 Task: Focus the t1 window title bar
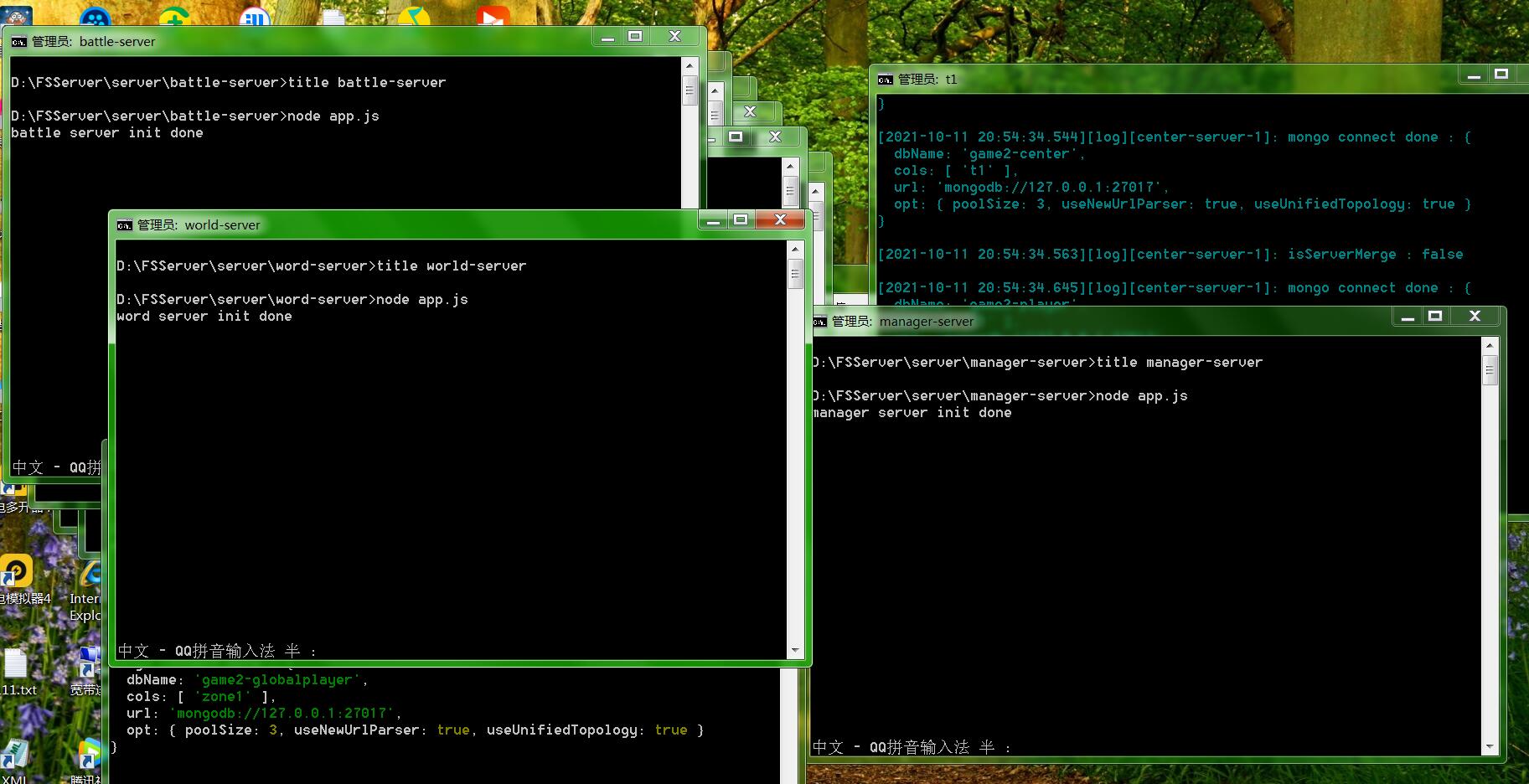coord(1173,80)
